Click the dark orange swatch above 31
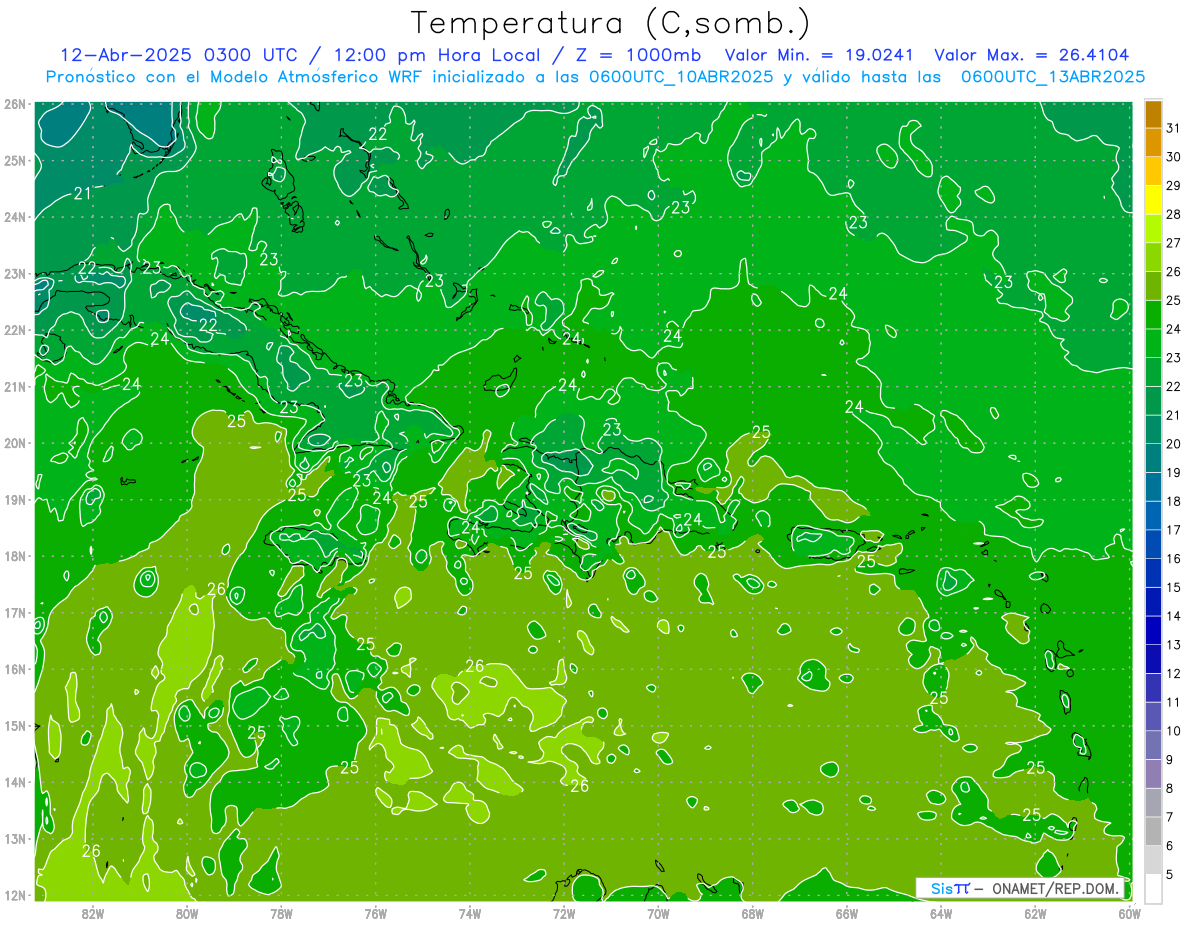The height and width of the screenshot is (927, 1200). [x=1153, y=114]
